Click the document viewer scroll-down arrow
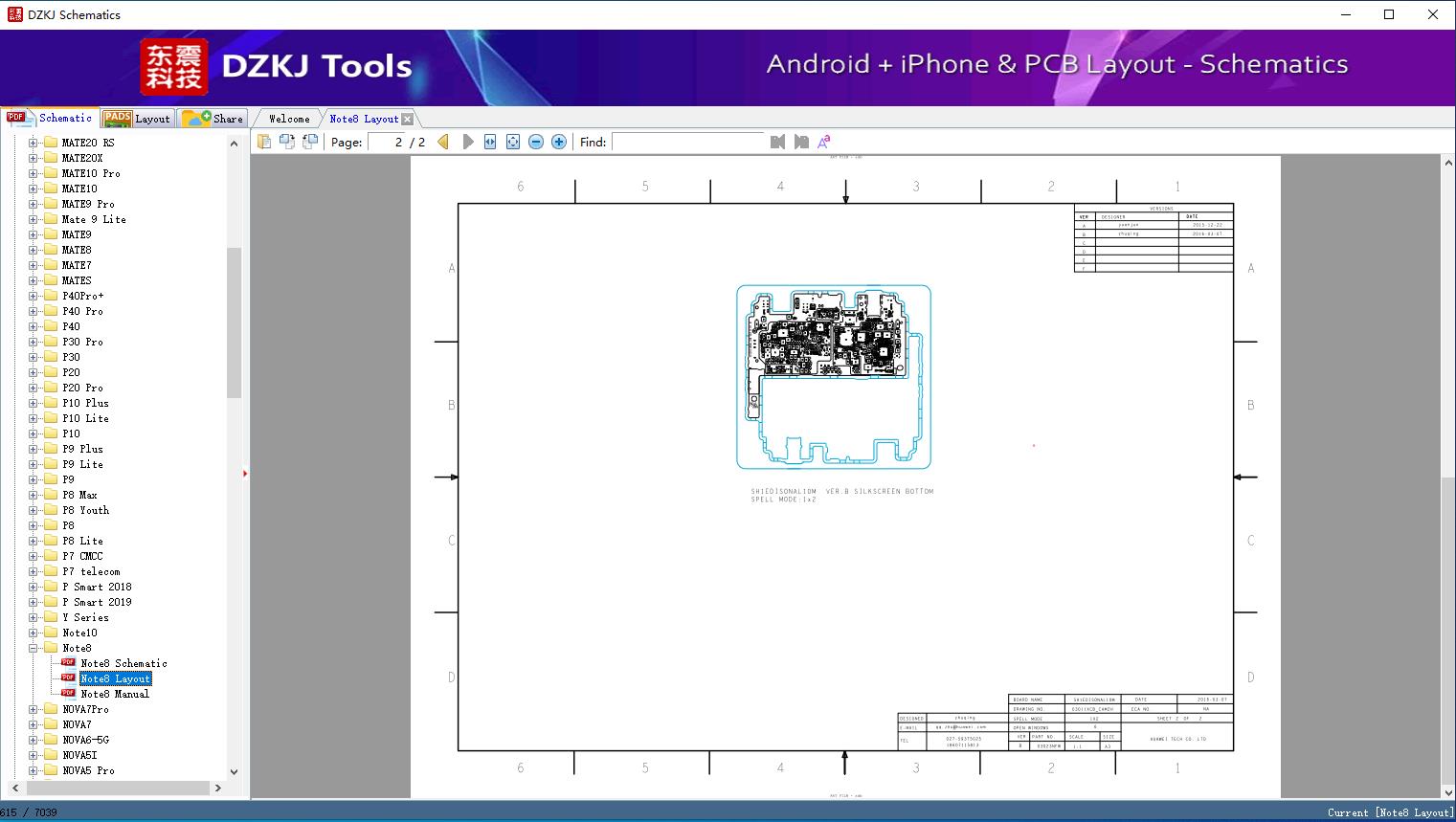 (1447, 791)
